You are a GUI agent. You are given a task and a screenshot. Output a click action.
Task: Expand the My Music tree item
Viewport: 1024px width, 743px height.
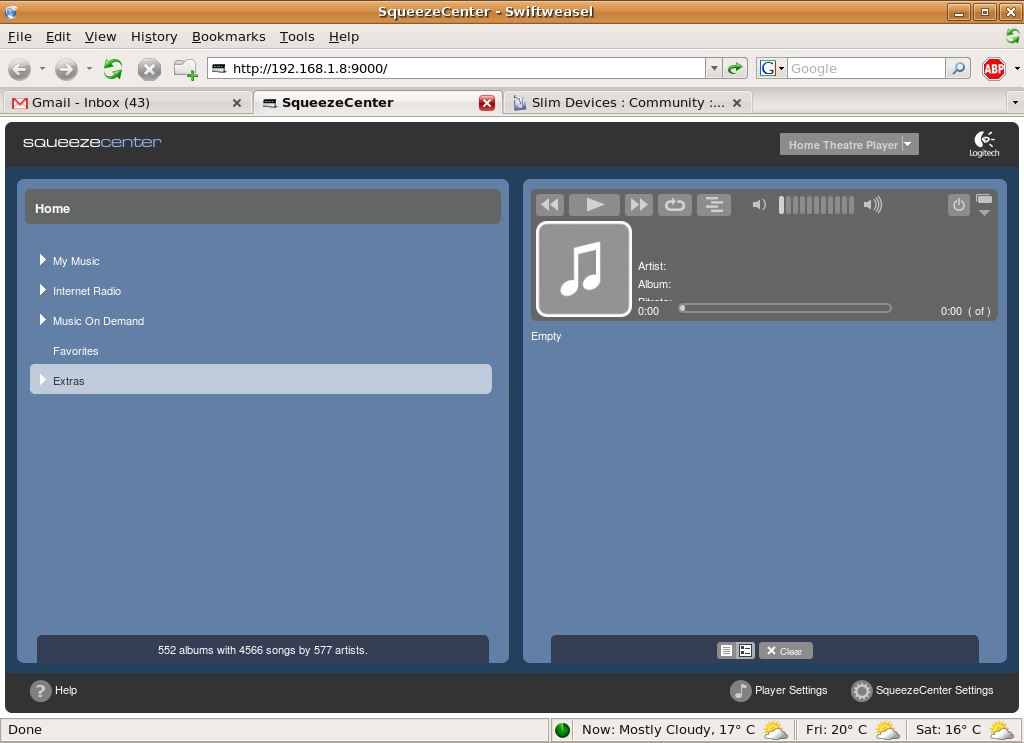(43, 260)
